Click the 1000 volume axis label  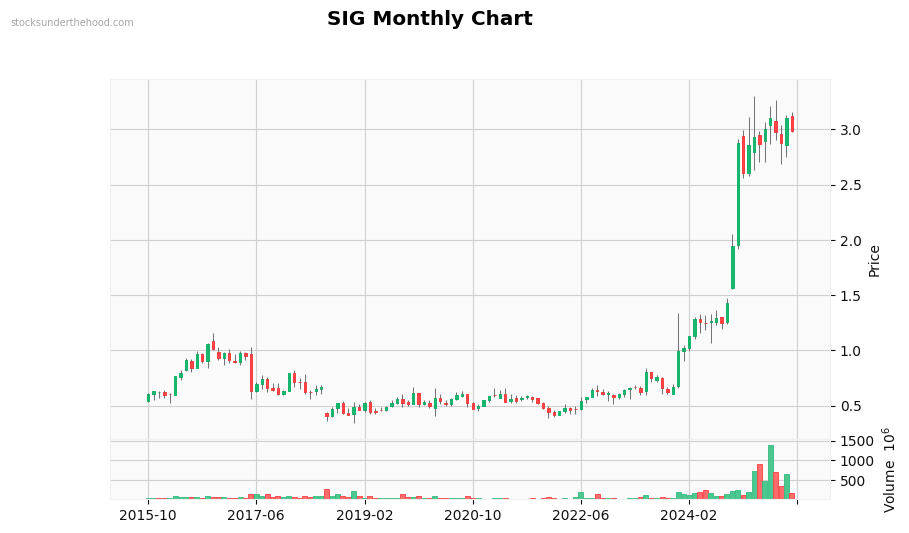[x=857, y=461]
